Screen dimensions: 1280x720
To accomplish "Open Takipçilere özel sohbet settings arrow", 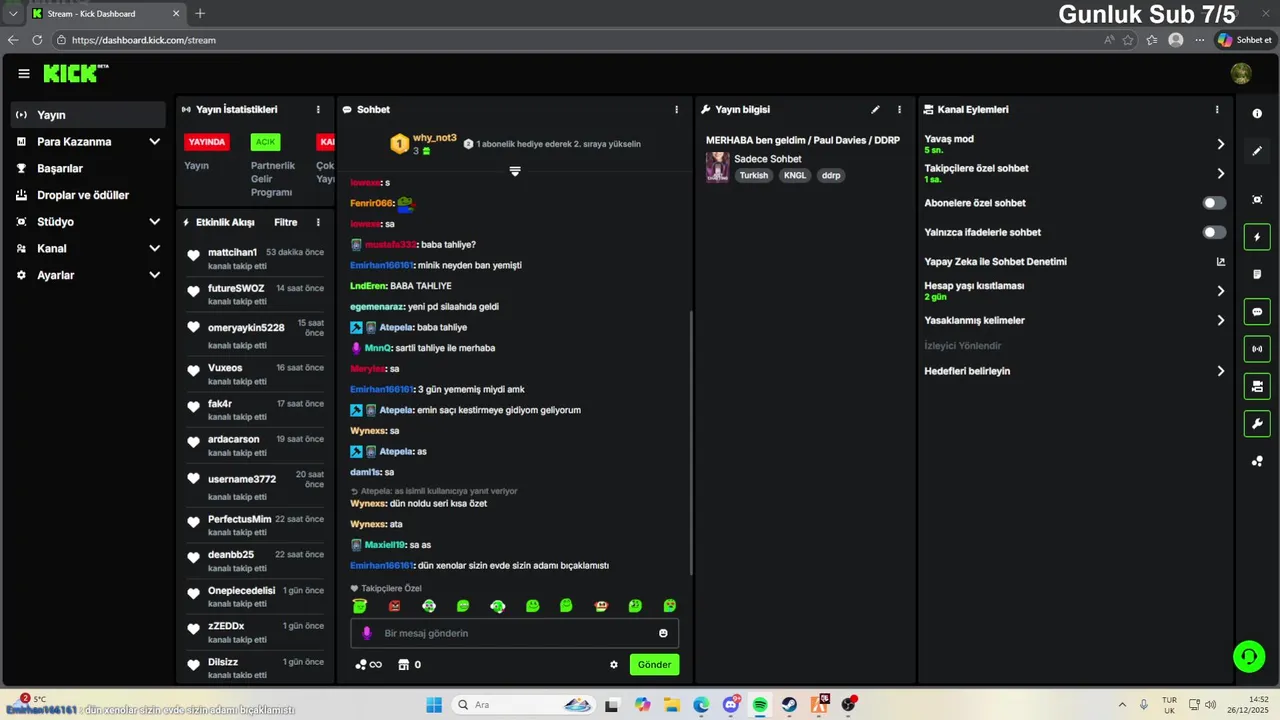I will coord(1220,174).
